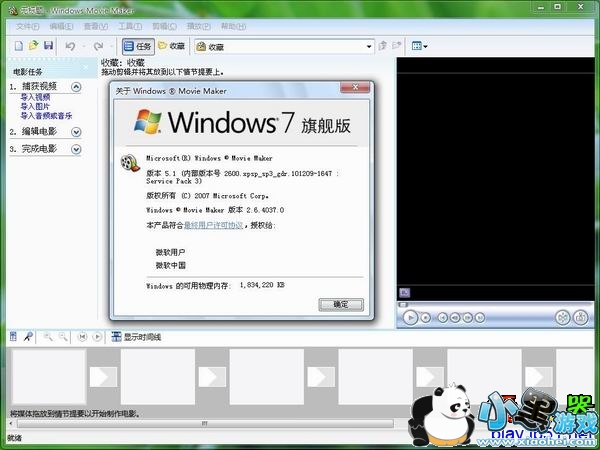Screen dimensions: 600x450
Task: Close the movie tasks pane
Action: tap(86, 68)
